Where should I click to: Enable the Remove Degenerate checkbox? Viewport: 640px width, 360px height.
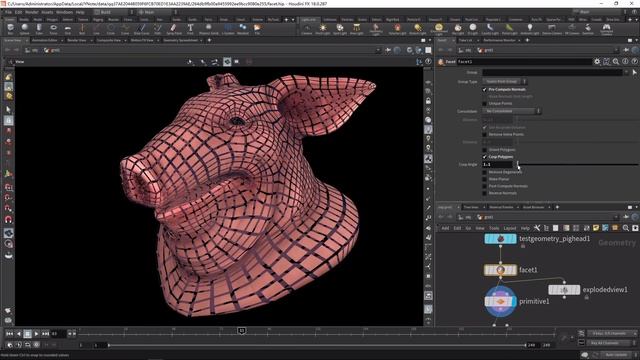coord(484,172)
